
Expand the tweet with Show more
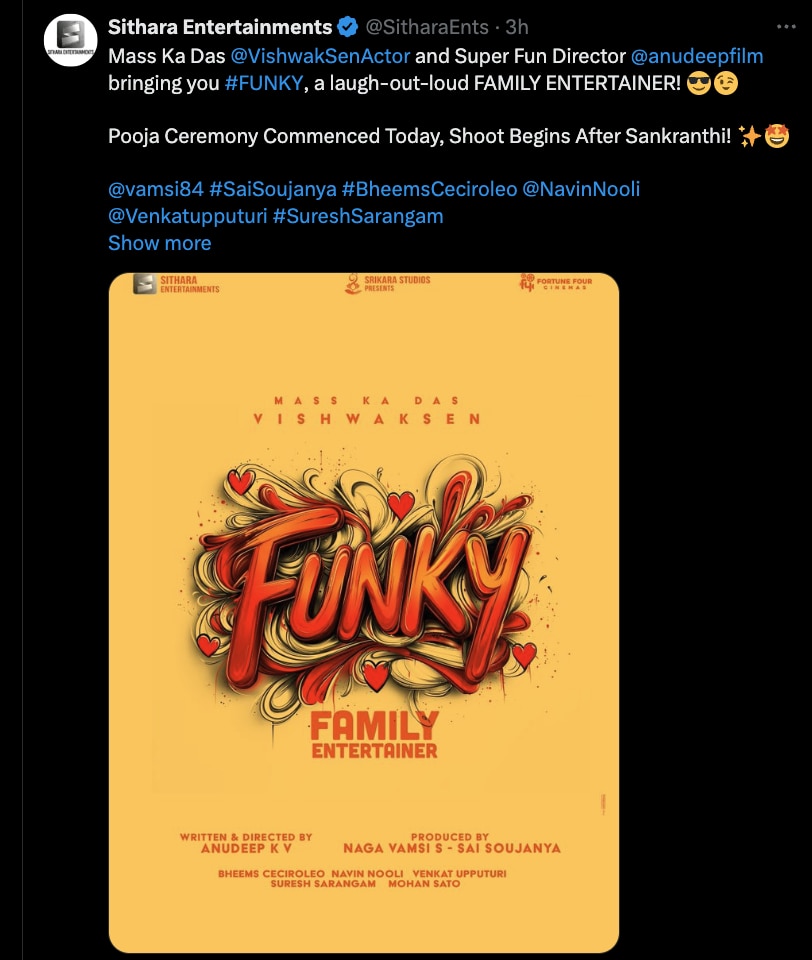point(159,243)
